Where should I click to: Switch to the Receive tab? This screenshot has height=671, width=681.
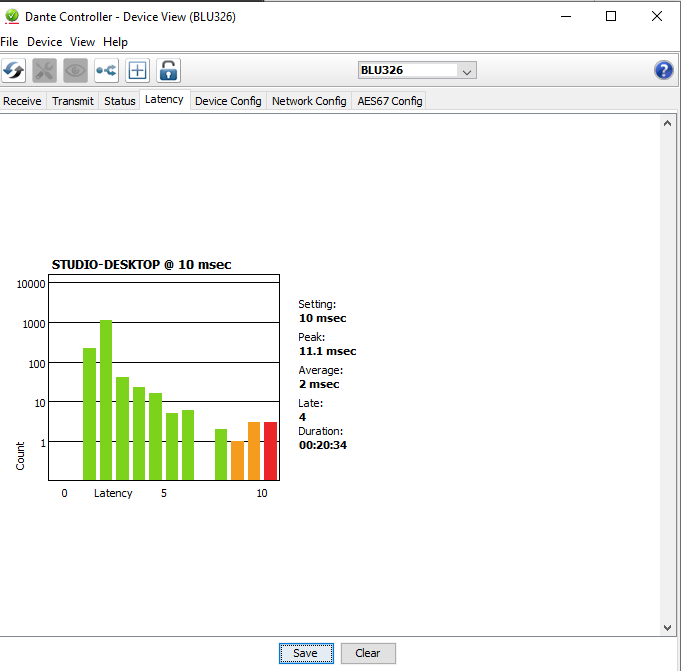click(23, 101)
